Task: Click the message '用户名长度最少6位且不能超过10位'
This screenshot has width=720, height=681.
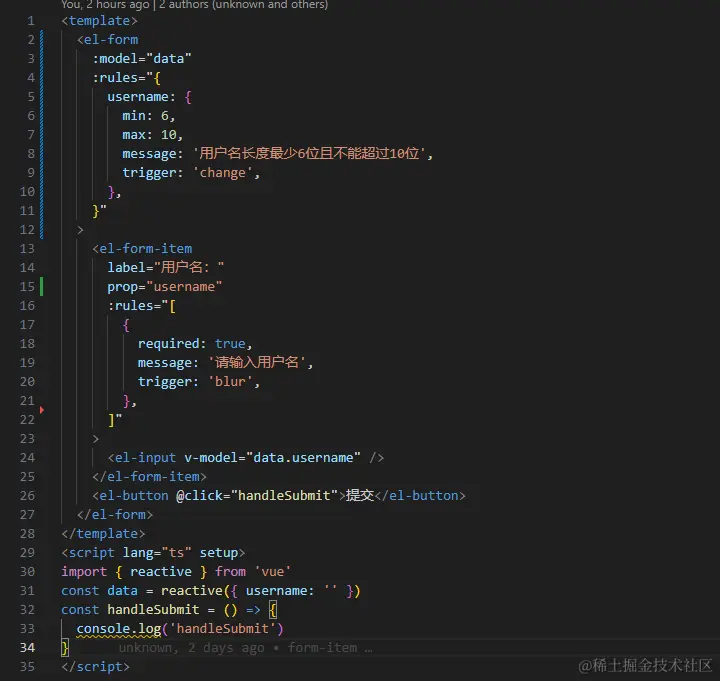Action: [x=312, y=153]
